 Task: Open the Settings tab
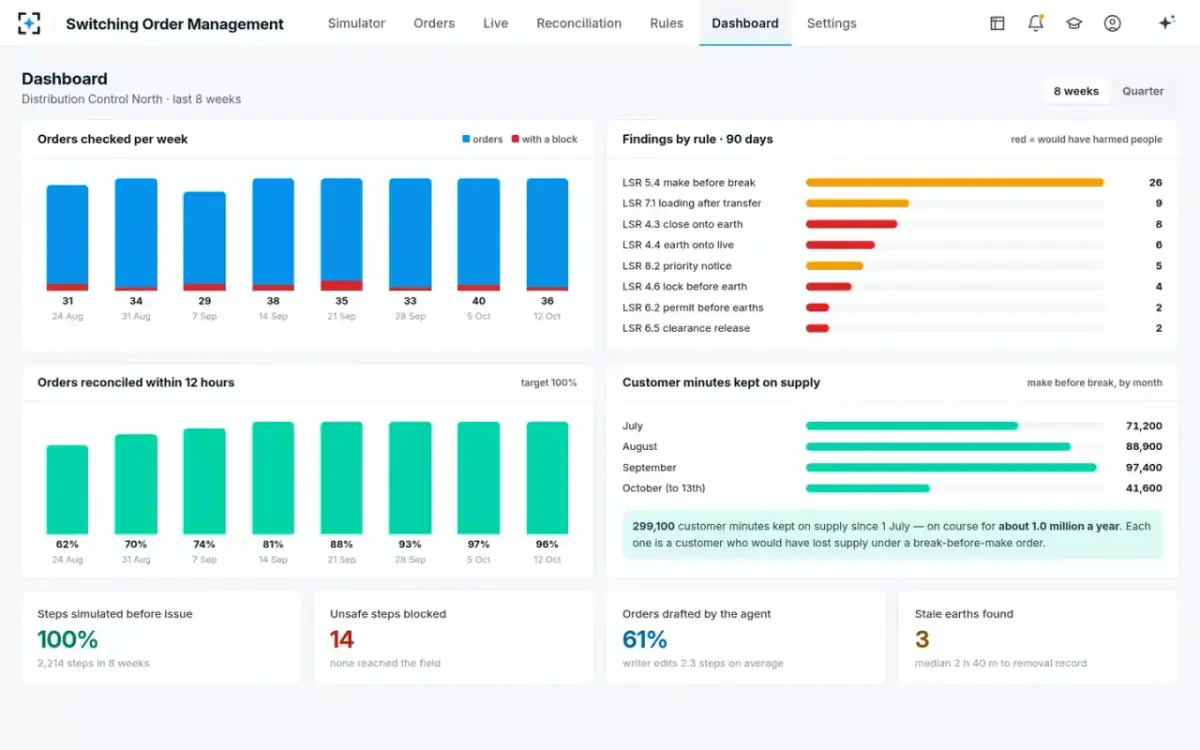tap(831, 23)
